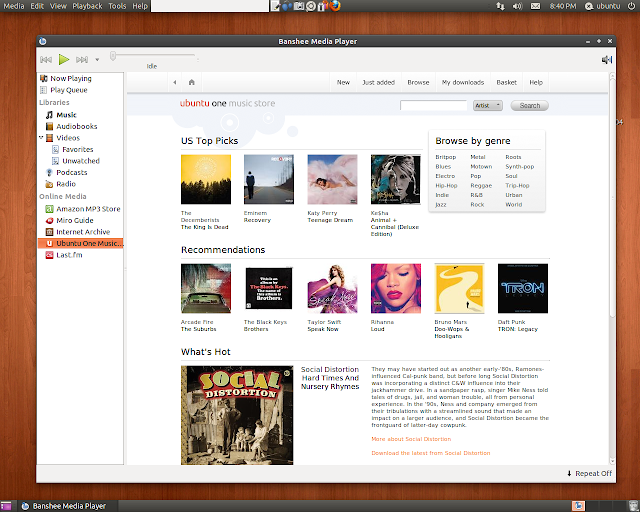Open Miro Guide source
Screen dimensions: 640x512
(x=69, y=220)
